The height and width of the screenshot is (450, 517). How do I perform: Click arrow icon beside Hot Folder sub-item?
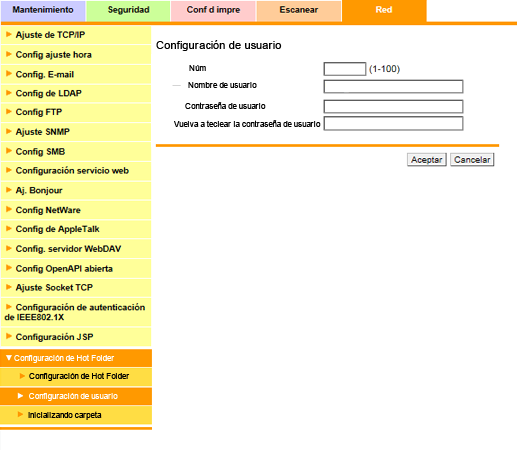pyautogui.click(x=22, y=376)
